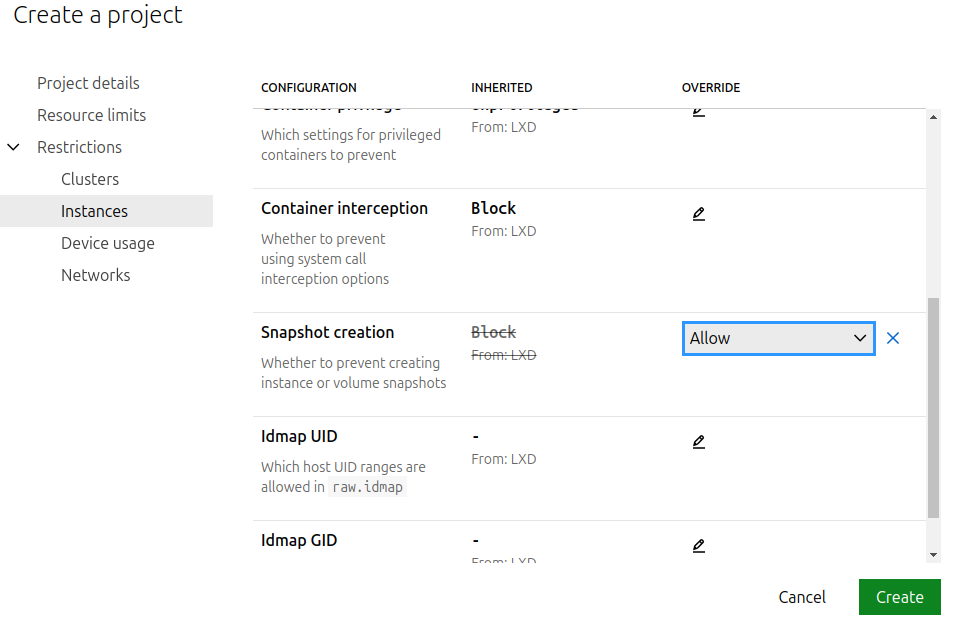Clear the Snapshot creation override
Image resolution: width=953 pixels, height=636 pixels.
(x=893, y=338)
